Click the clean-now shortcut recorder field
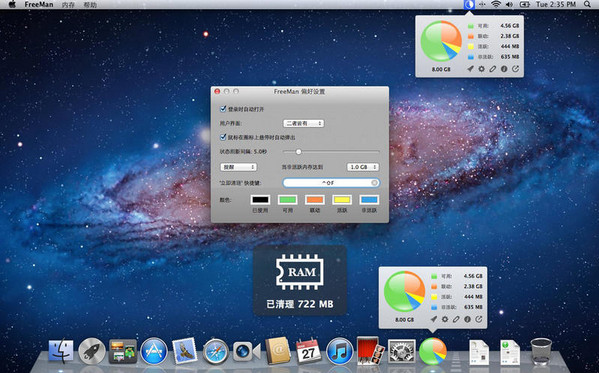The width and height of the screenshot is (599, 373). (x=331, y=183)
